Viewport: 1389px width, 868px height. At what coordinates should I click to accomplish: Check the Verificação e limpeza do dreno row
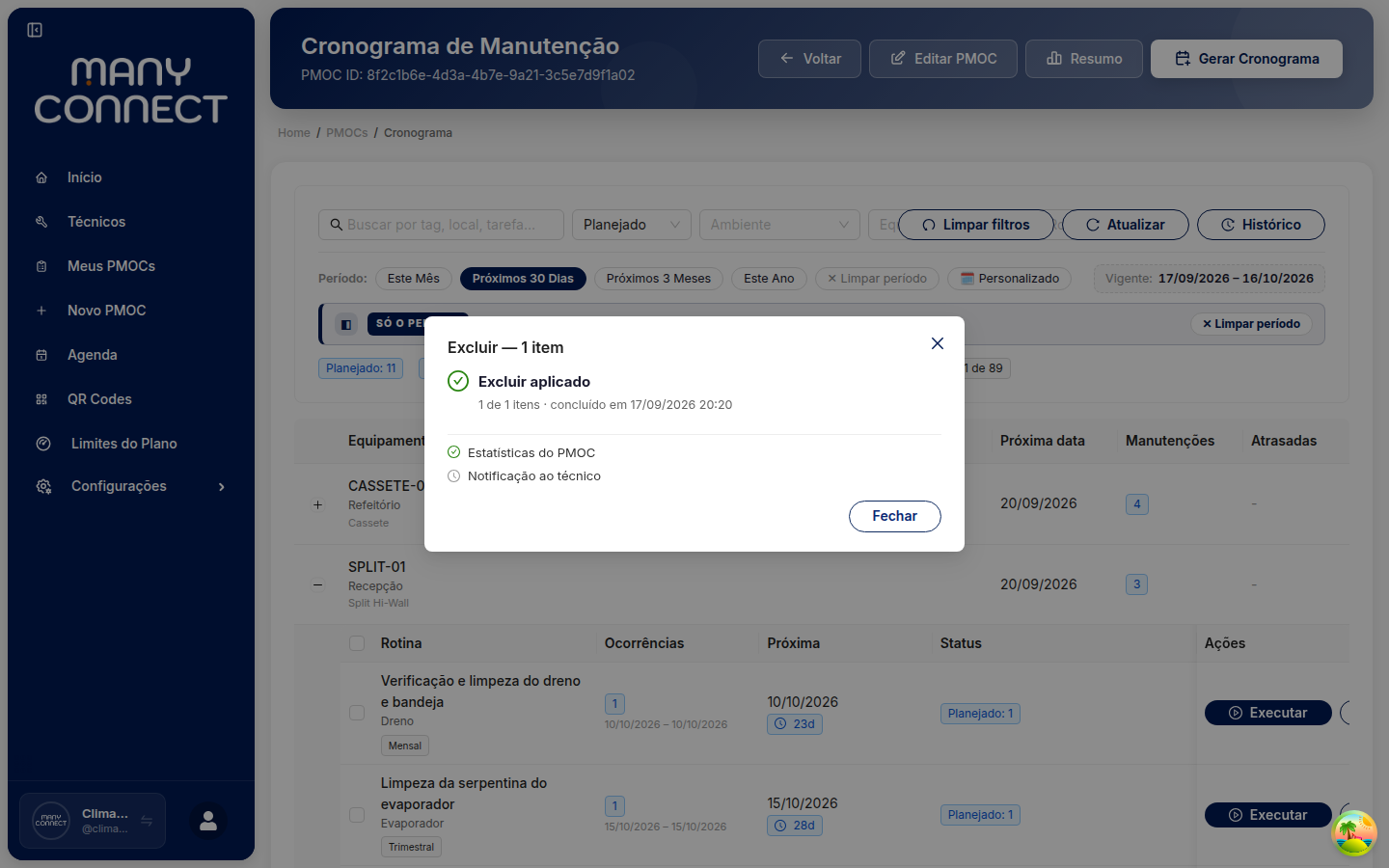coord(357,713)
